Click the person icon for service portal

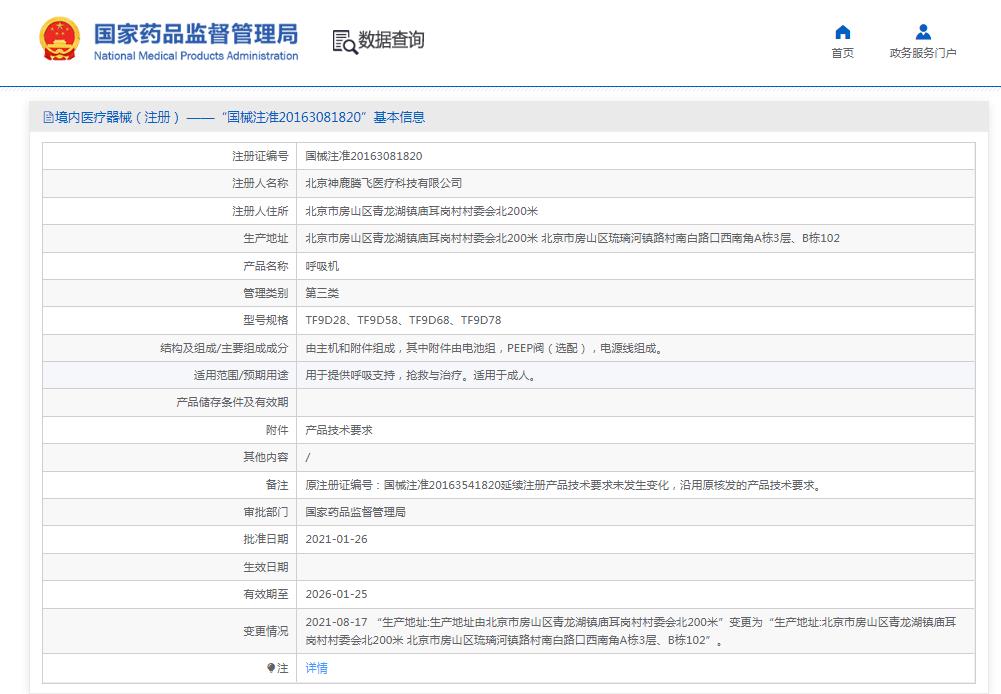coord(923,32)
